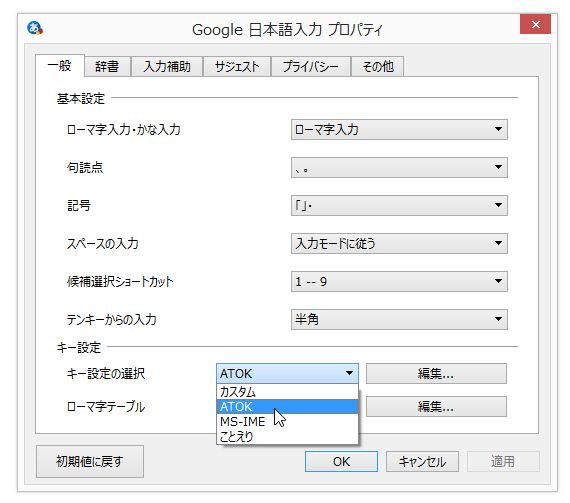Viewport: 570px width, 503px height.
Task: Open the 入力補助 tab
Action: pyautogui.click(x=167, y=66)
